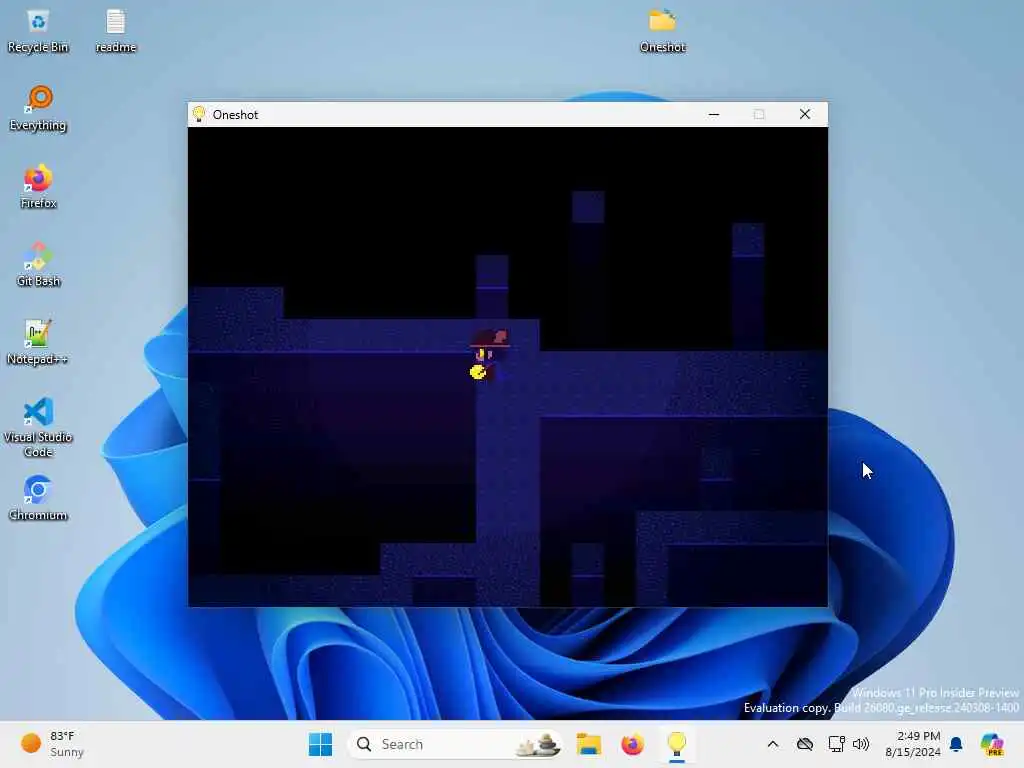This screenshot has width=1024, height=768.
Task: Launch Chromium from the desktop
Action: (38, 498)
